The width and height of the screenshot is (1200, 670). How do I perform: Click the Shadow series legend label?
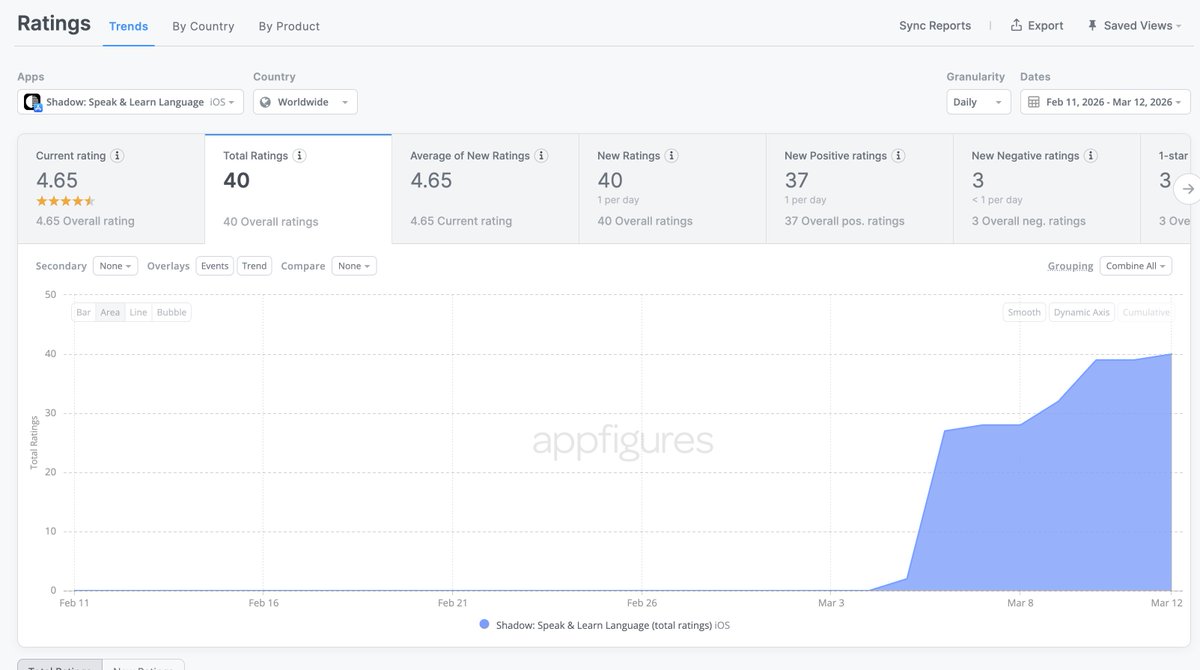613,625
